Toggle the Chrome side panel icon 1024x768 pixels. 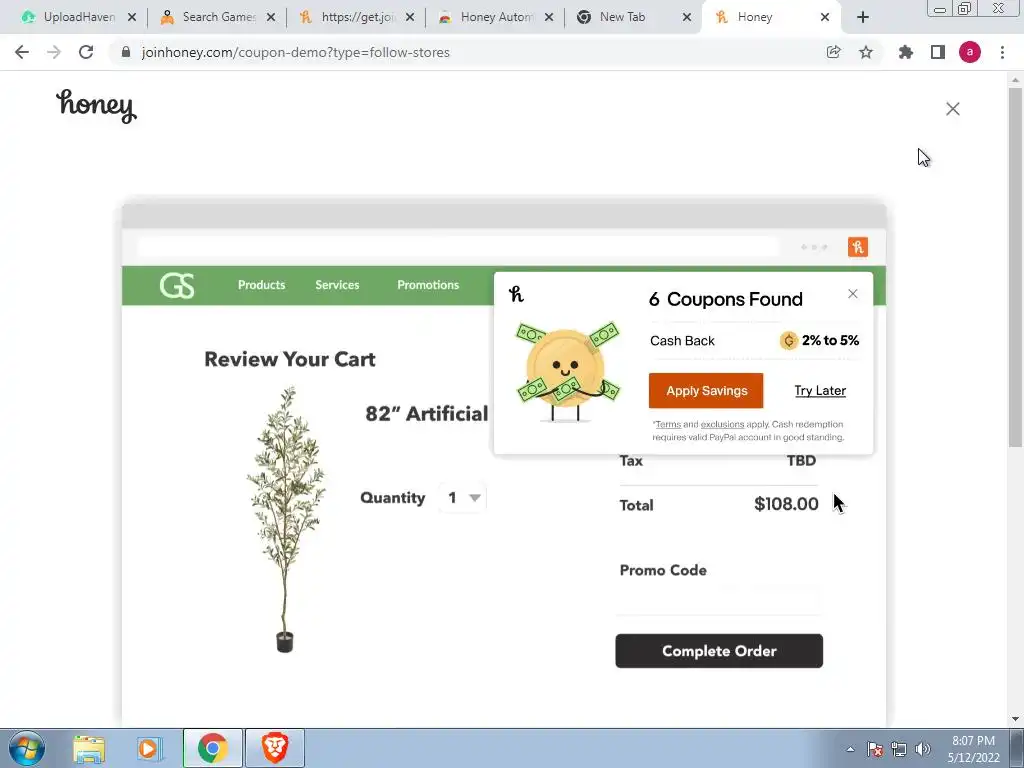coord(938,52)
